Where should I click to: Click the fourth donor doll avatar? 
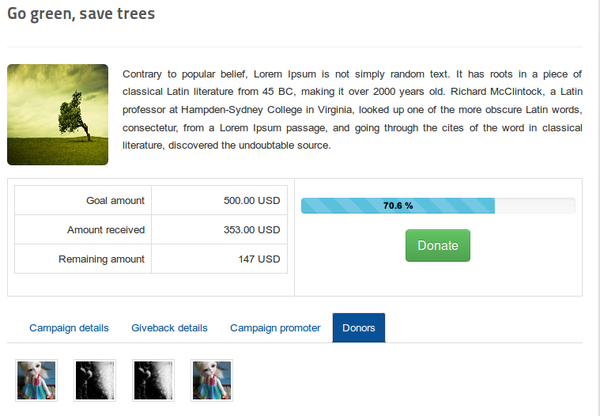[212, 380]
